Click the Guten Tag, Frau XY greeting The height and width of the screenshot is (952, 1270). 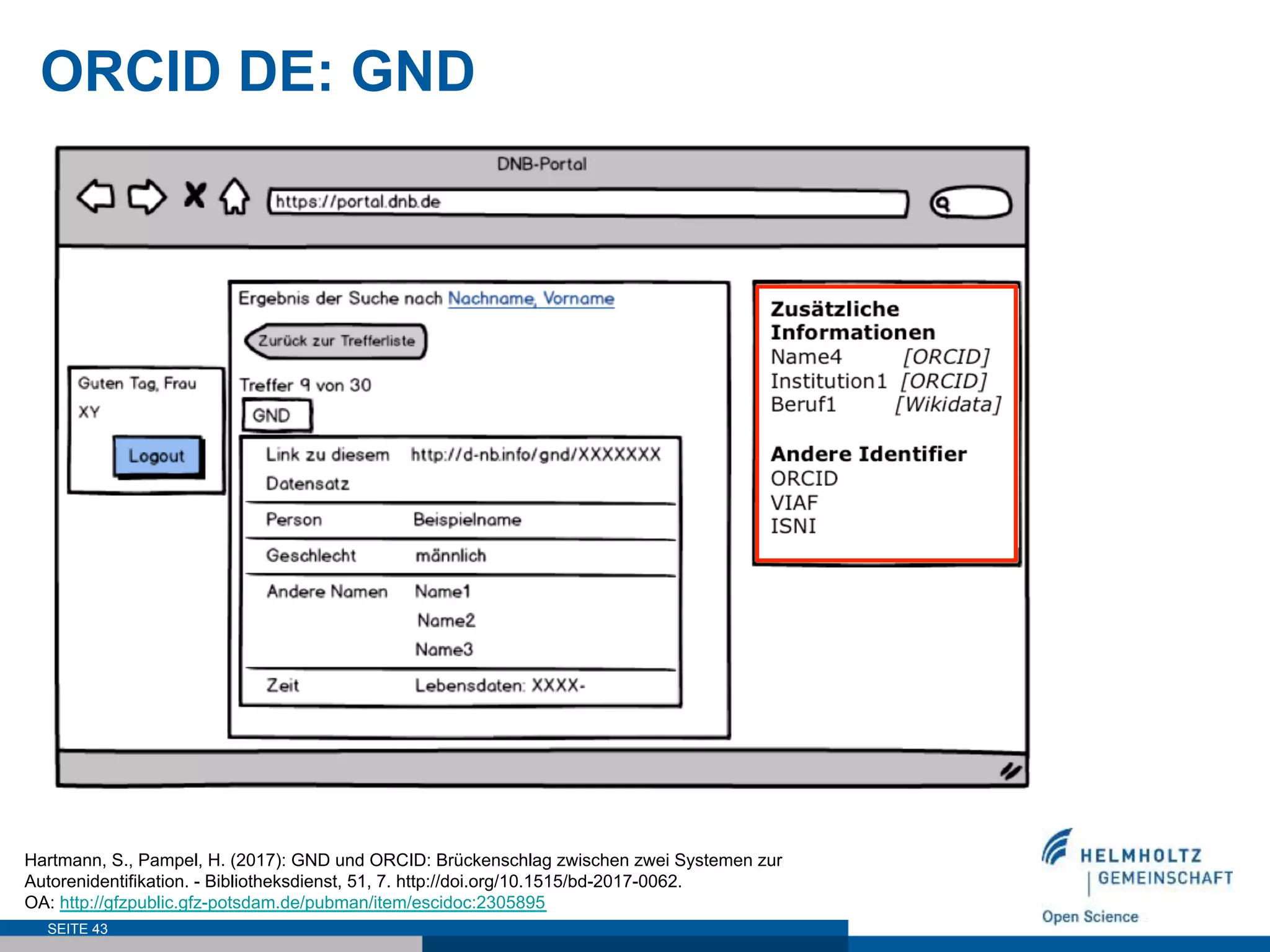tap(137, 397)
